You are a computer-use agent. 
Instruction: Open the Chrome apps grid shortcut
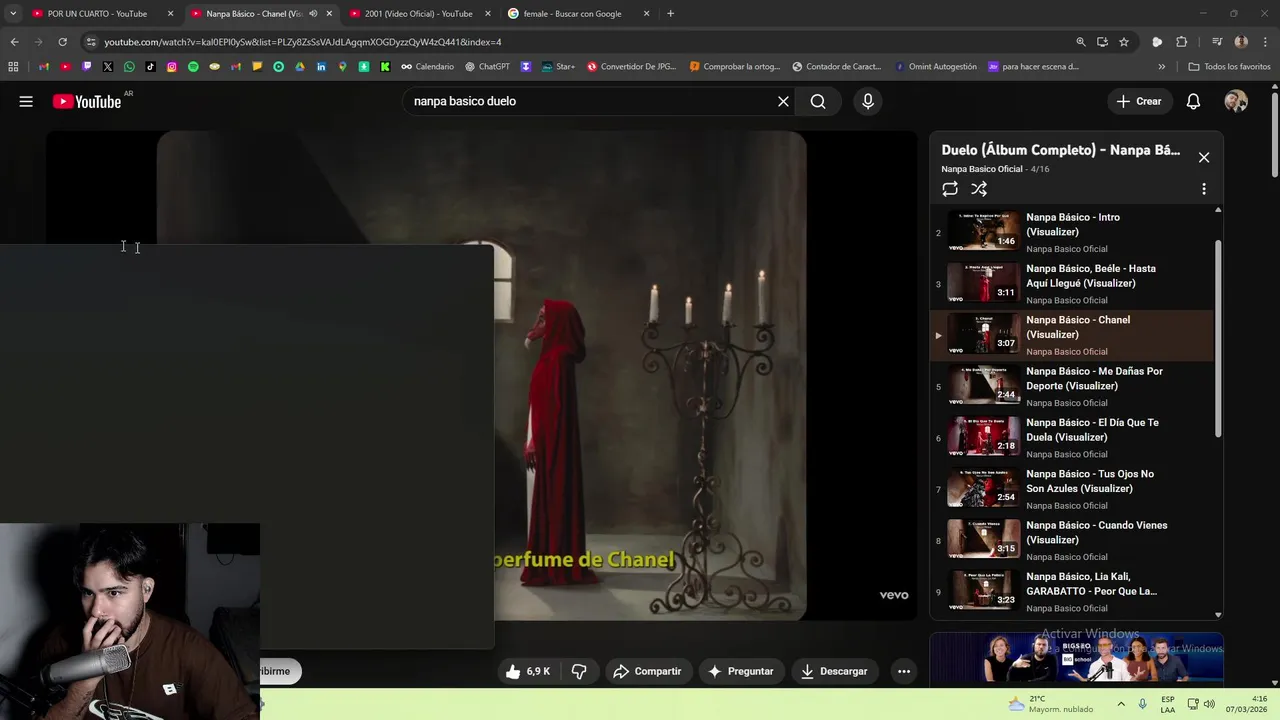13,67
